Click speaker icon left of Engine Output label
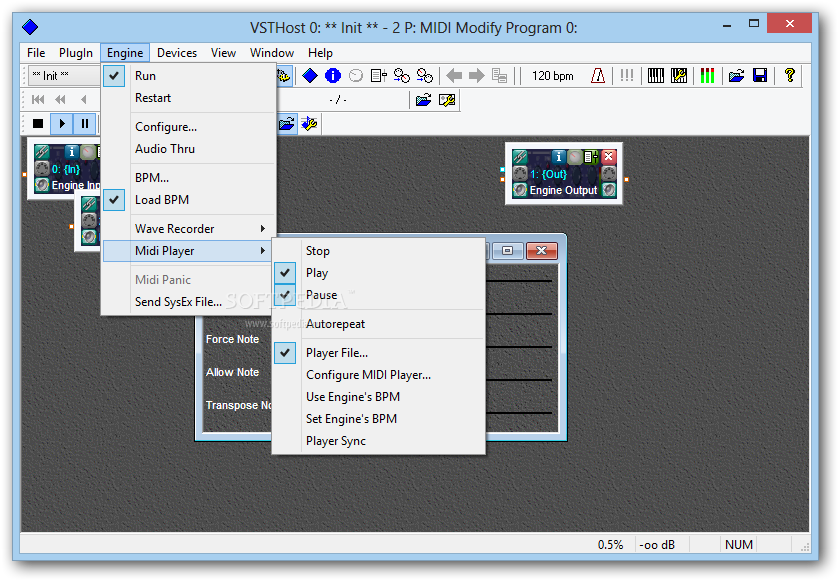Screen dimensions: 839x581 (520, 190)
